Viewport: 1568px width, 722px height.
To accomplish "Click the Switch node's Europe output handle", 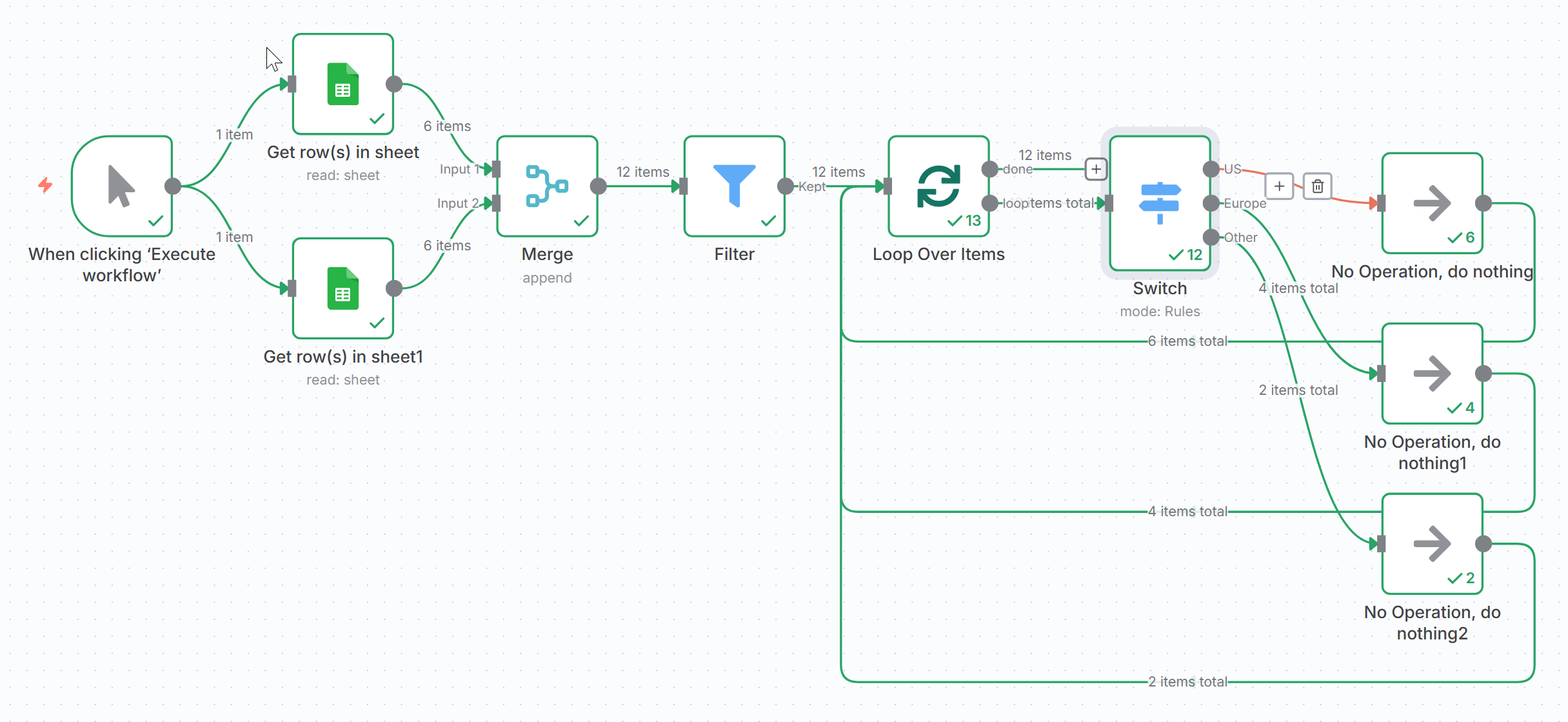I will [1211, 203].
